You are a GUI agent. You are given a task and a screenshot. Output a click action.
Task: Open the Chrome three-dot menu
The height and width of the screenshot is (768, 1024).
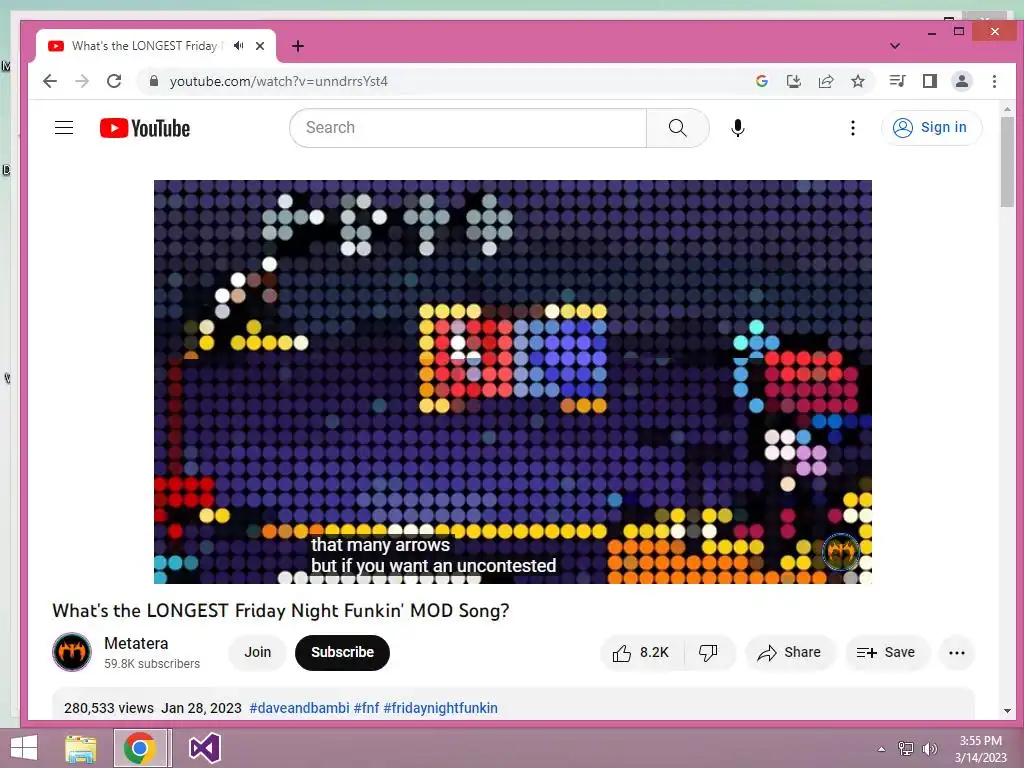pos(994,81)
